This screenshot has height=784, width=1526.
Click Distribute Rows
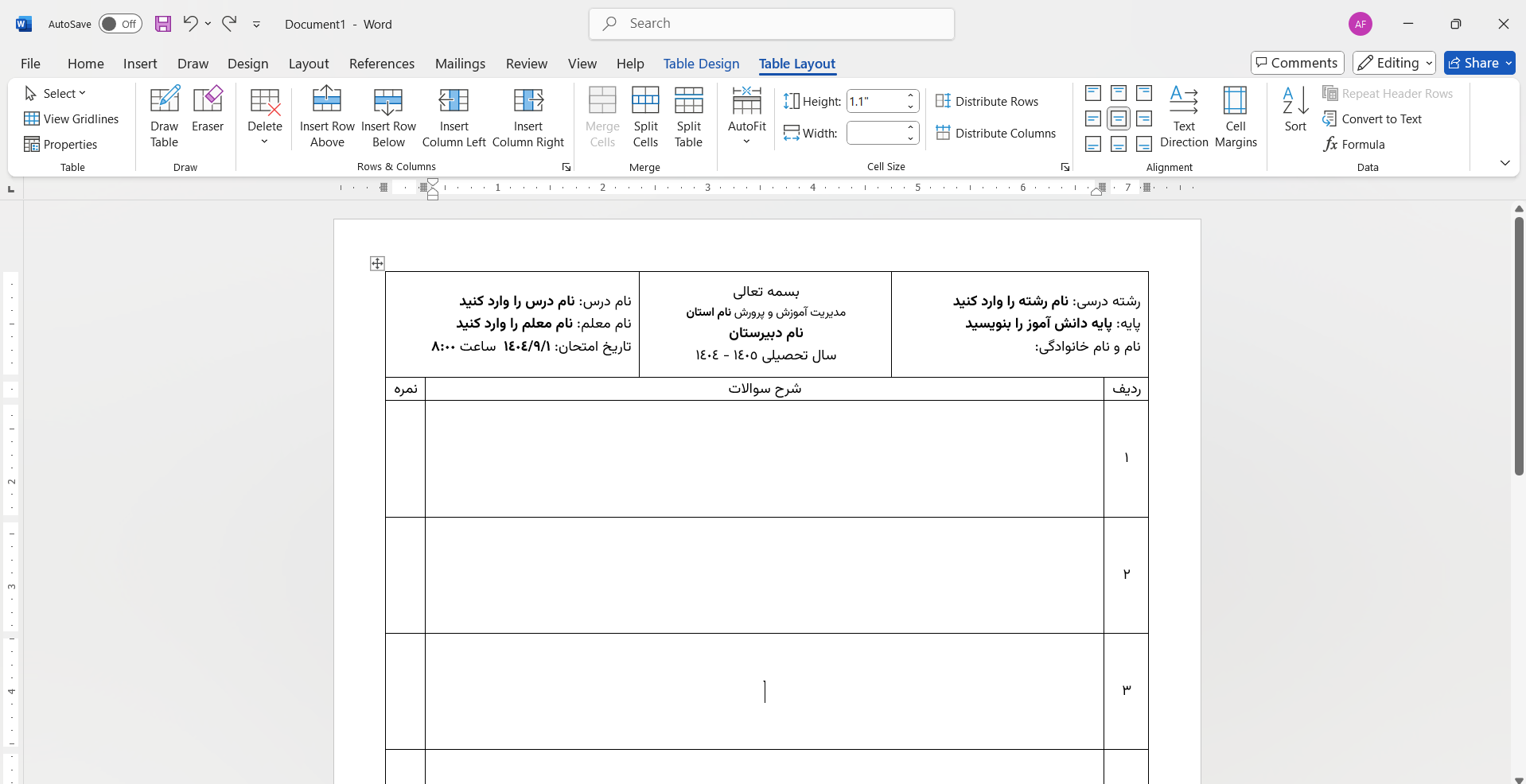pyautogui.click(x=987, y=101)
